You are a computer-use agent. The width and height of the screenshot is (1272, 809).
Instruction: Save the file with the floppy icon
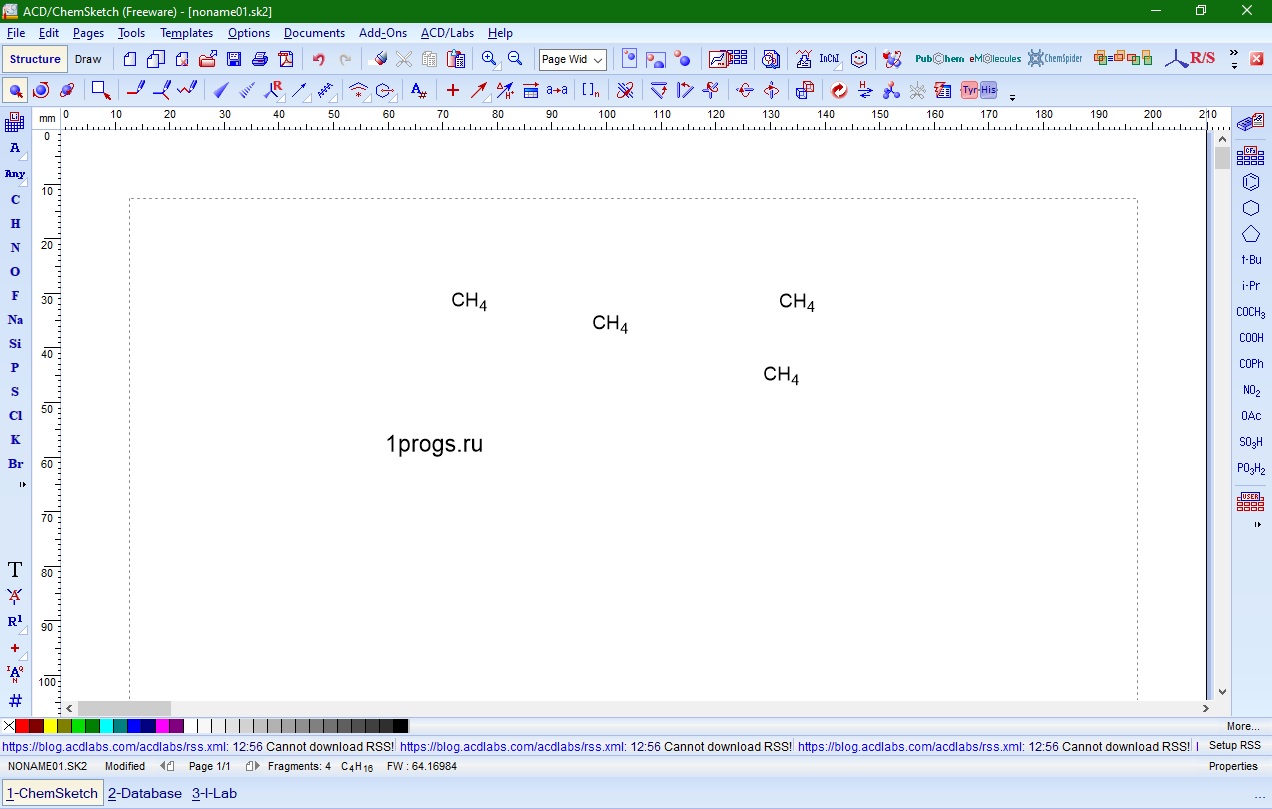click(x=233, y=59)
